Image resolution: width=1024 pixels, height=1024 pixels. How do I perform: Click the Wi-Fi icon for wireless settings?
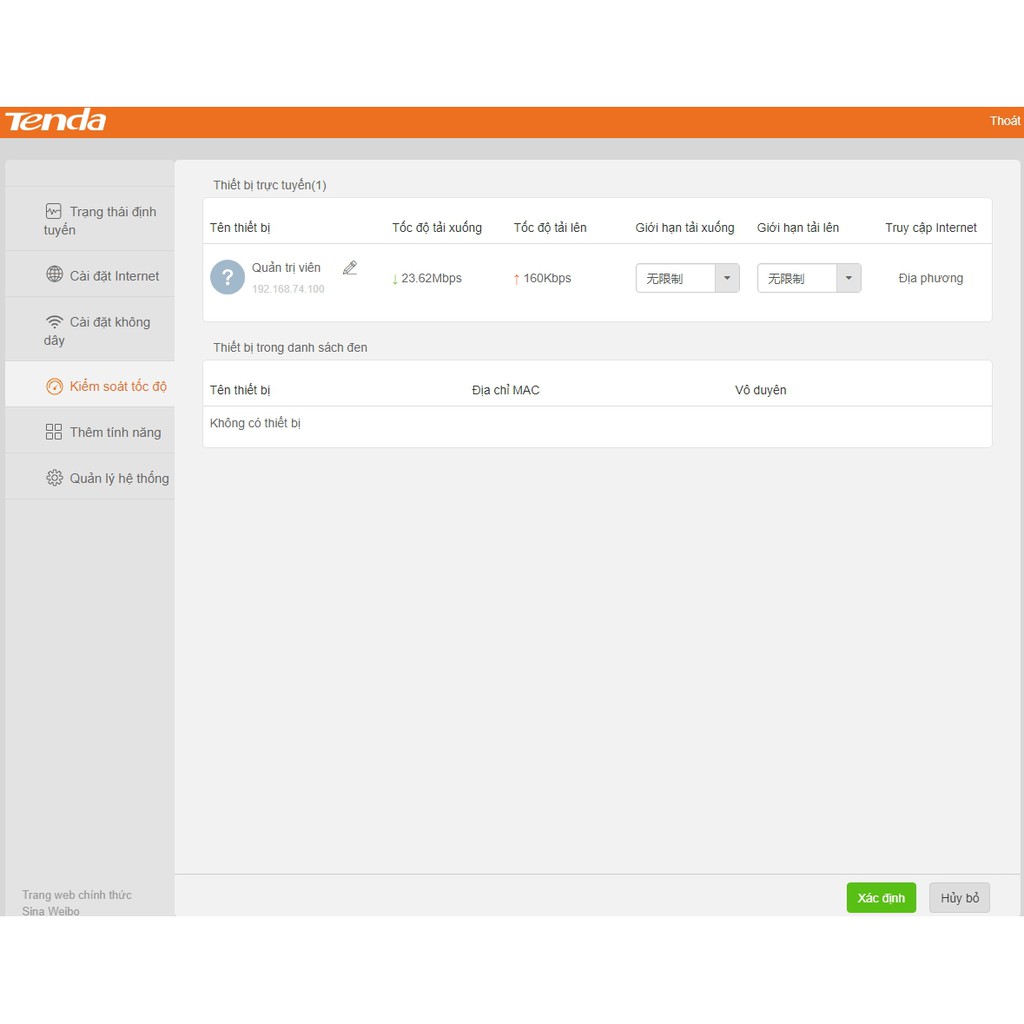tap(55, 322)
